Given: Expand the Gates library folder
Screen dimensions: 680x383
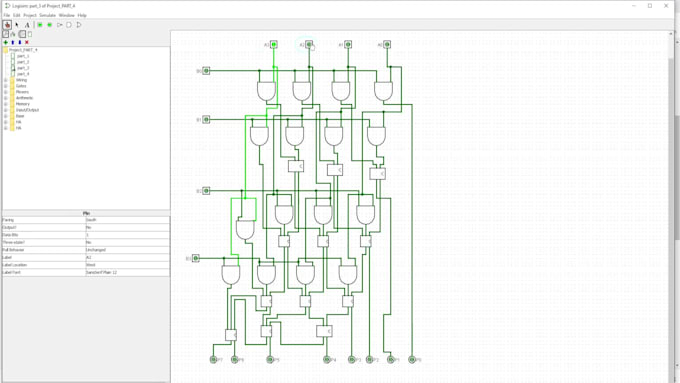Looking at the screenshot, I should click(6, 86).
